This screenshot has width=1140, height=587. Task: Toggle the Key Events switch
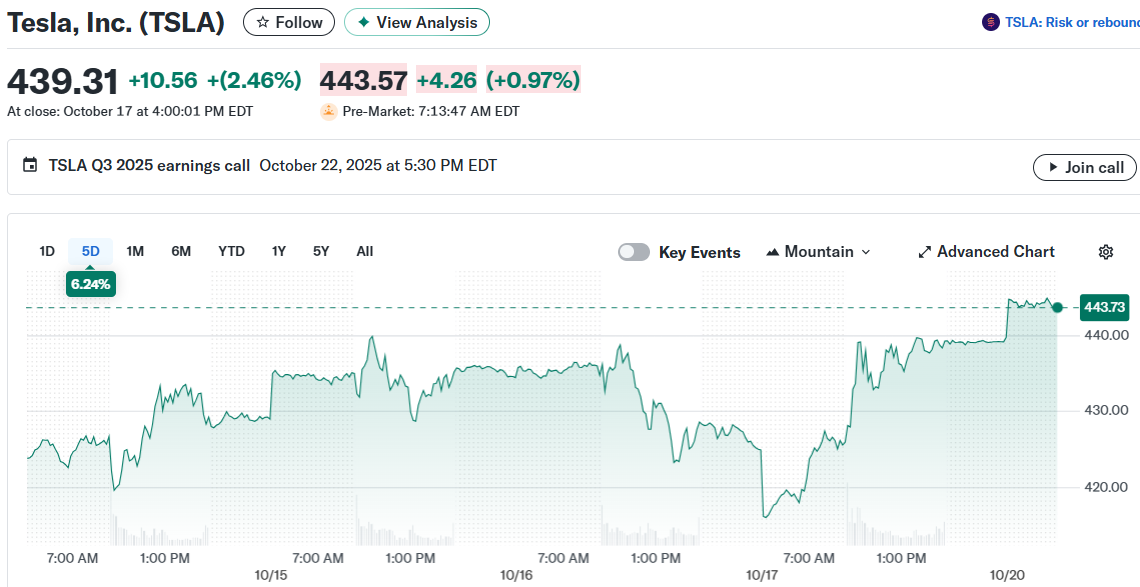634,252
